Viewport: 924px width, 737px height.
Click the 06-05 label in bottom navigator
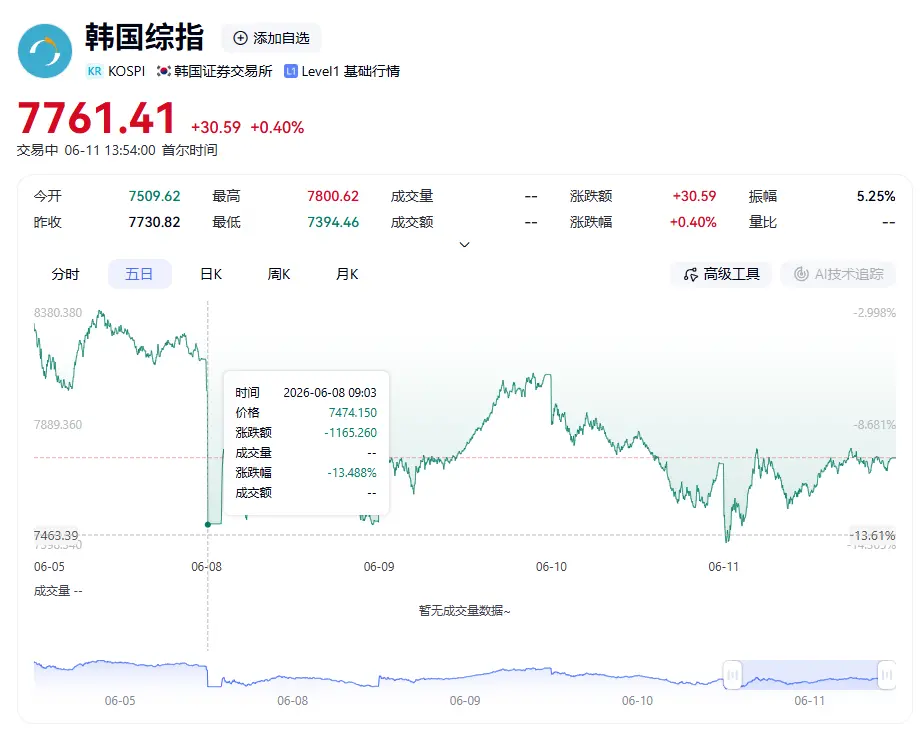pyautogui.click(x=120, y=701)
